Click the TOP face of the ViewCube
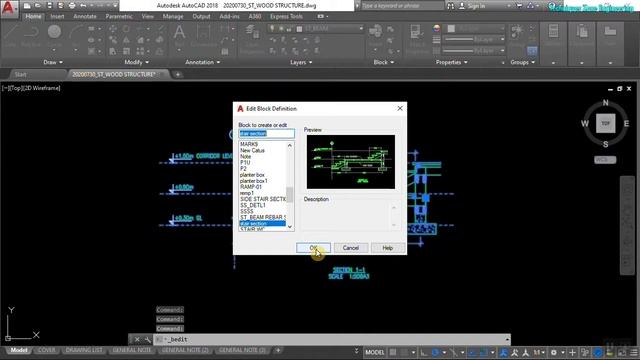The height and width of the screenshot is (360, 640). pos(605,123)
